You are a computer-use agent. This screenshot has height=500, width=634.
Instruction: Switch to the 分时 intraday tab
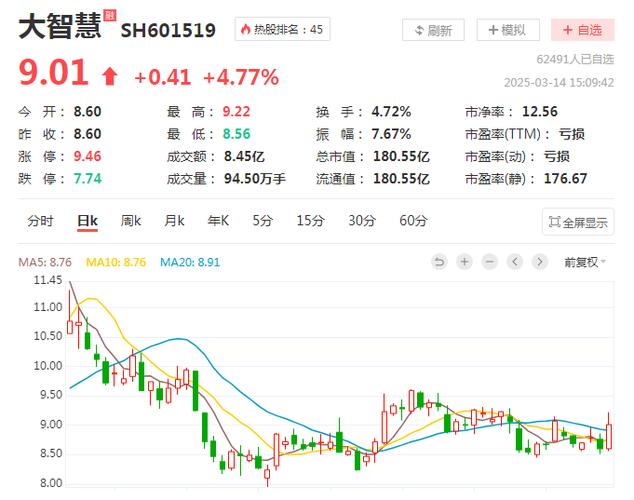41,221
